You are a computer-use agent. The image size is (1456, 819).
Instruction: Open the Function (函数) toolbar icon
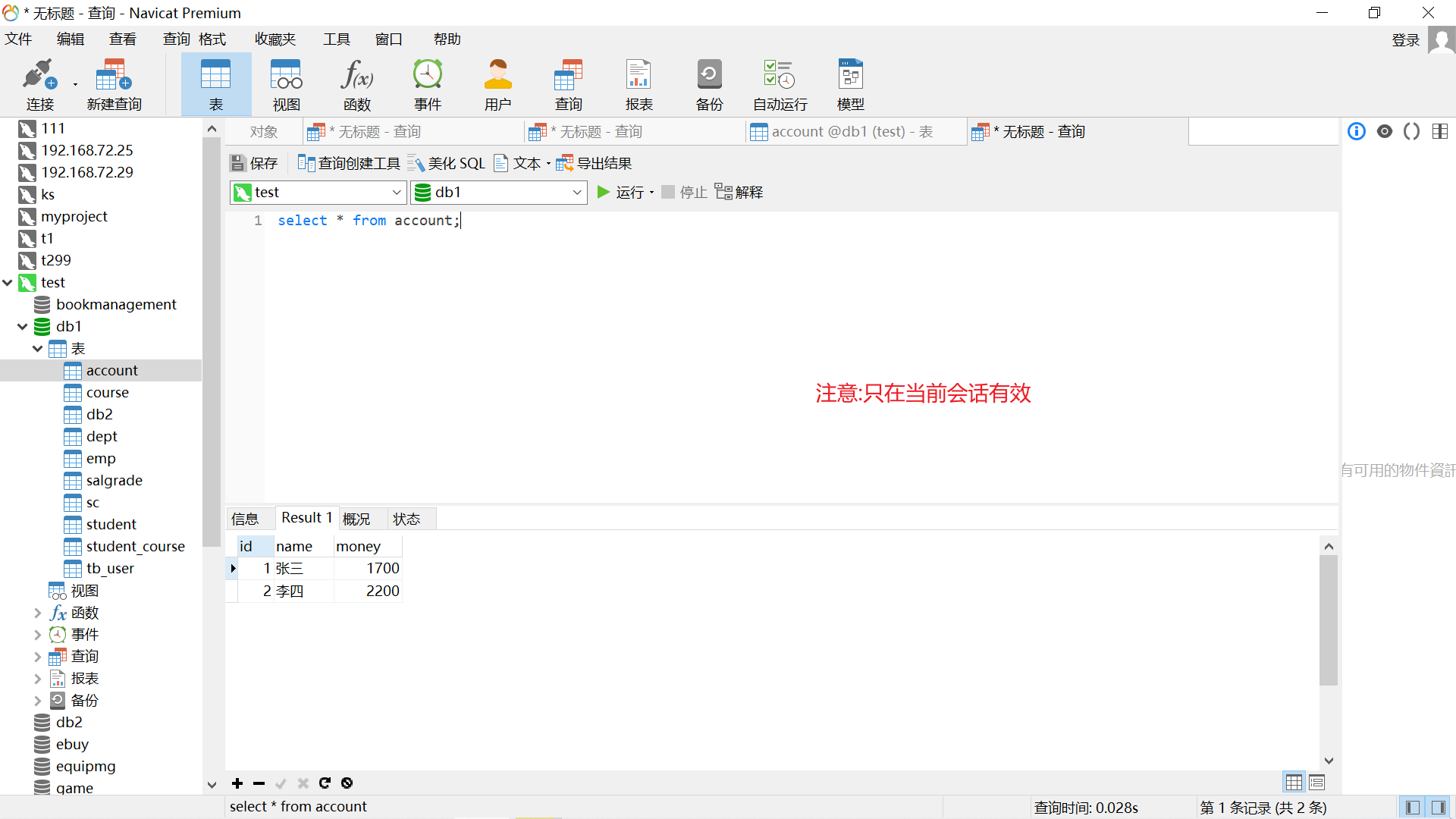pyautogui.click(x=356, y=84)
